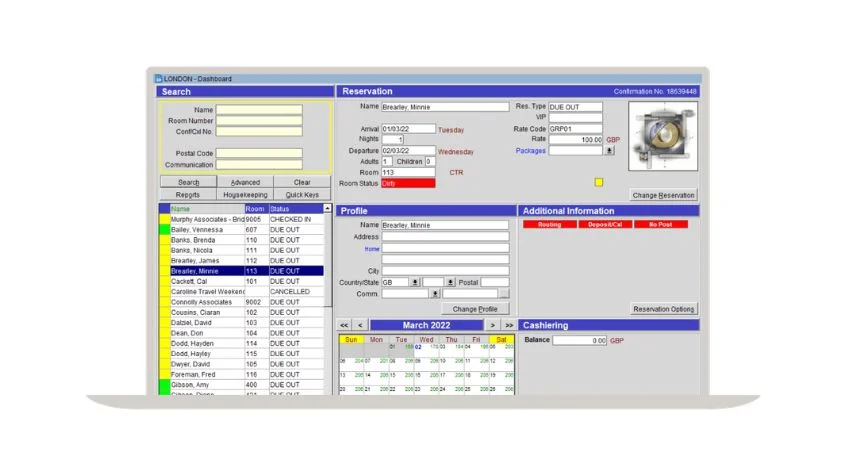This screenshot has width=847, height=460.
Task: Sort the list by the Room column header
Action: coord(257,208)
